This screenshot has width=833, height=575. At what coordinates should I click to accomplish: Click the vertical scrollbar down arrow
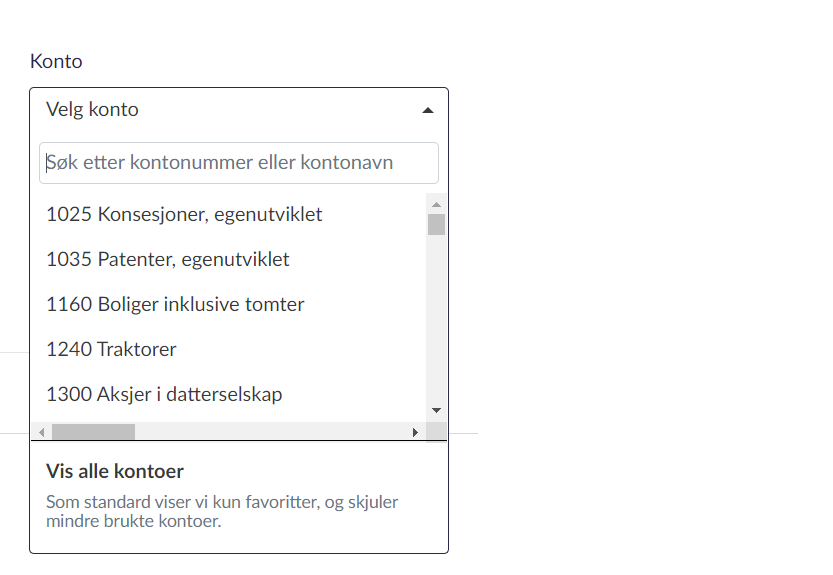point(436,410)
